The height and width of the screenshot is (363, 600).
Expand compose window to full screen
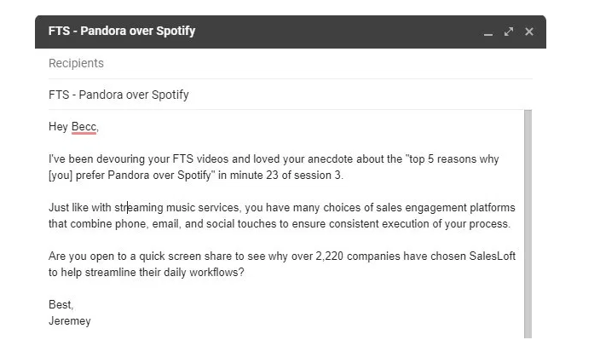pos(509,32)
